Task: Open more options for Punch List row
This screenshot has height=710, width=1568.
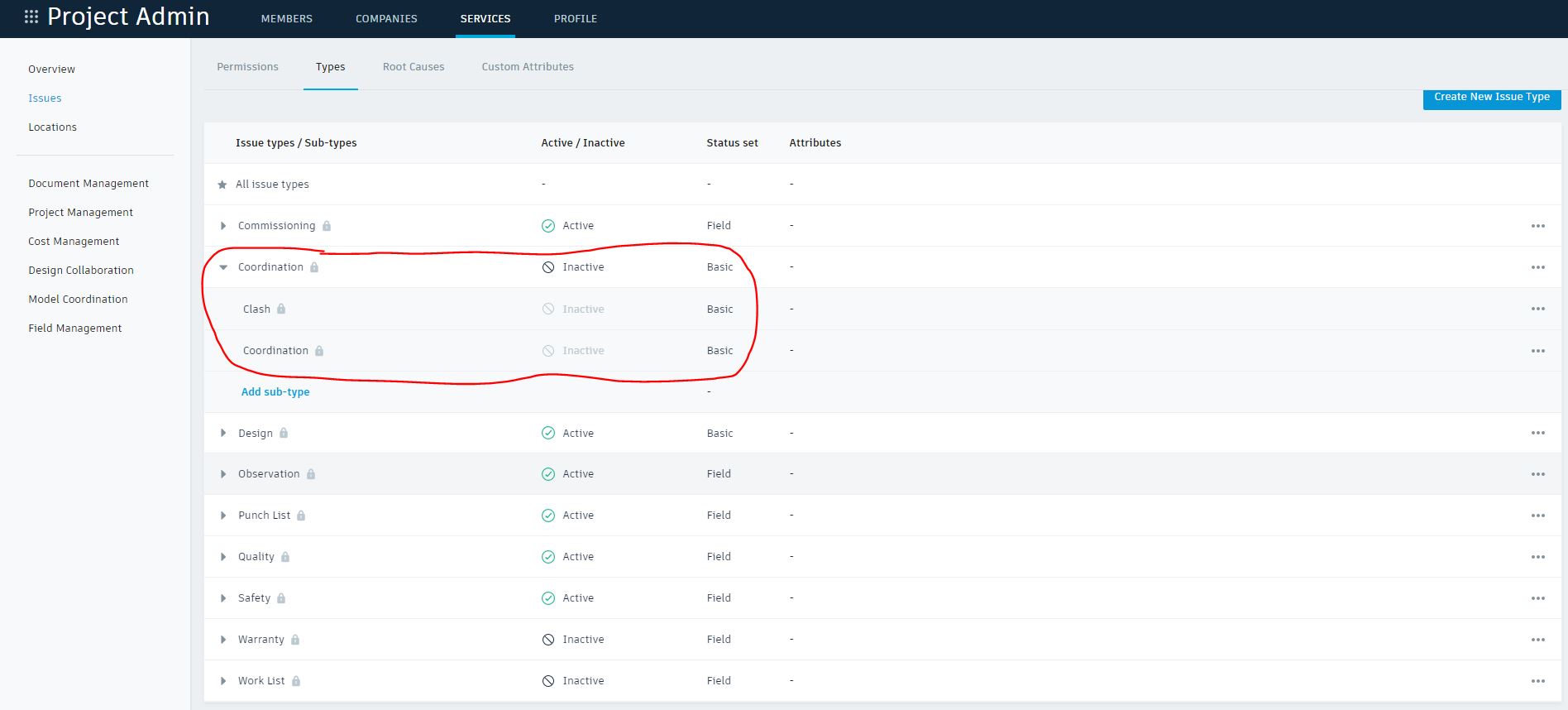Action: coord(1537,516)
